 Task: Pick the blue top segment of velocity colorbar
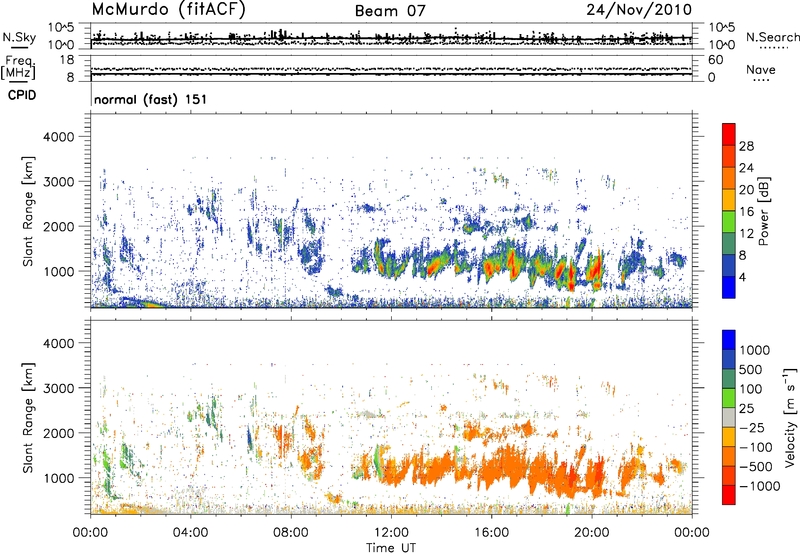[729, 340]
